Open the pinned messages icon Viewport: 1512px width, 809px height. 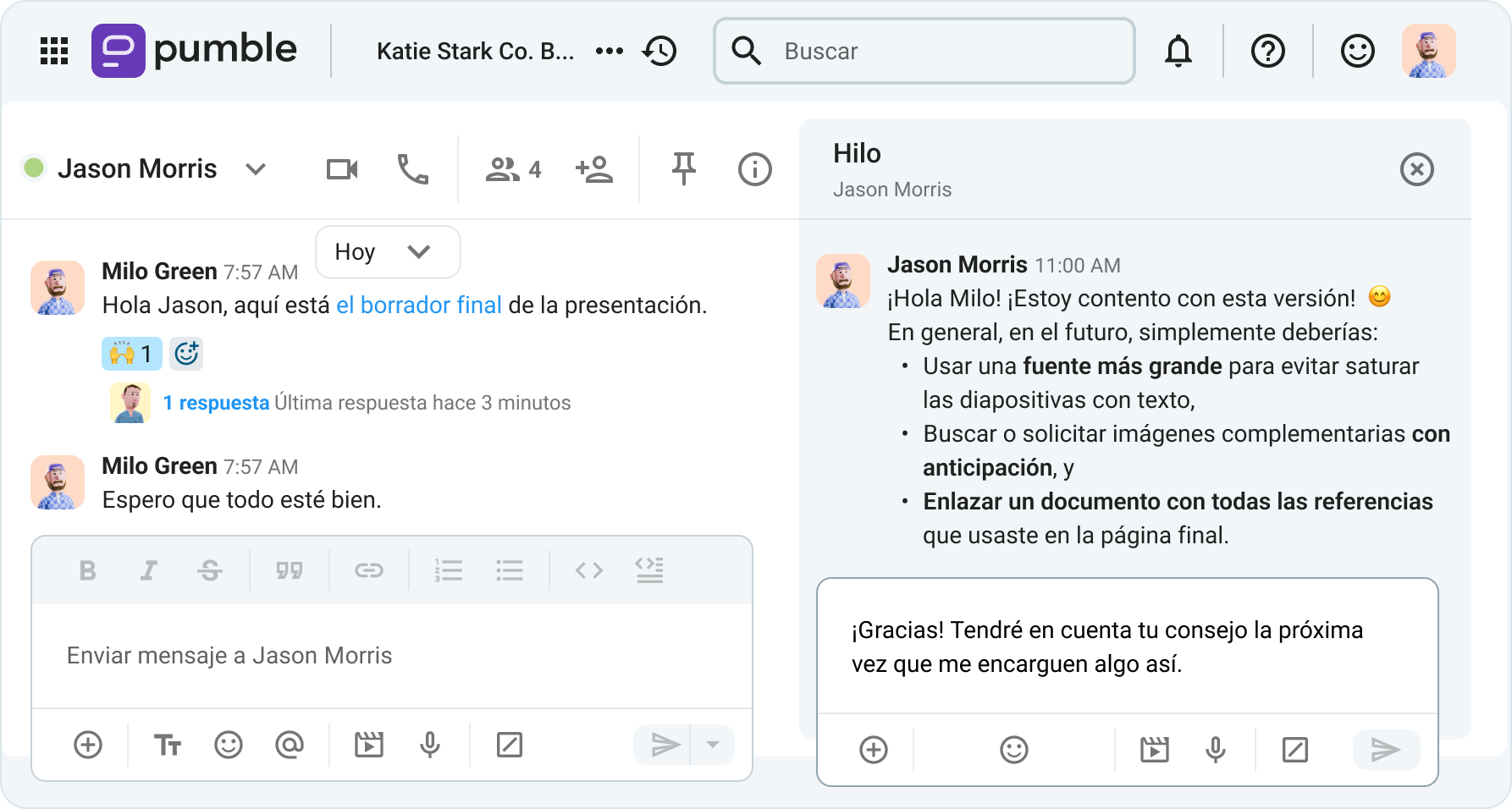[x=684, y=168]
